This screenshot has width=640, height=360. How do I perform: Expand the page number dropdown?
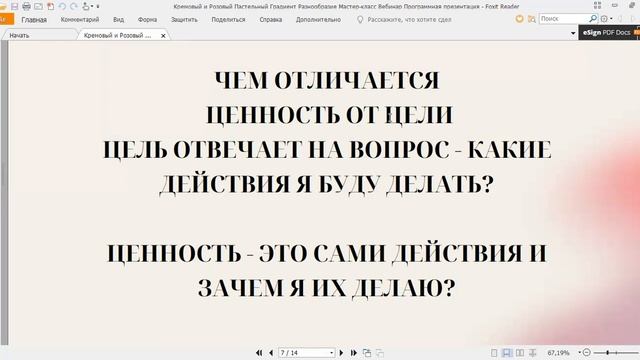tap(331, 353)
